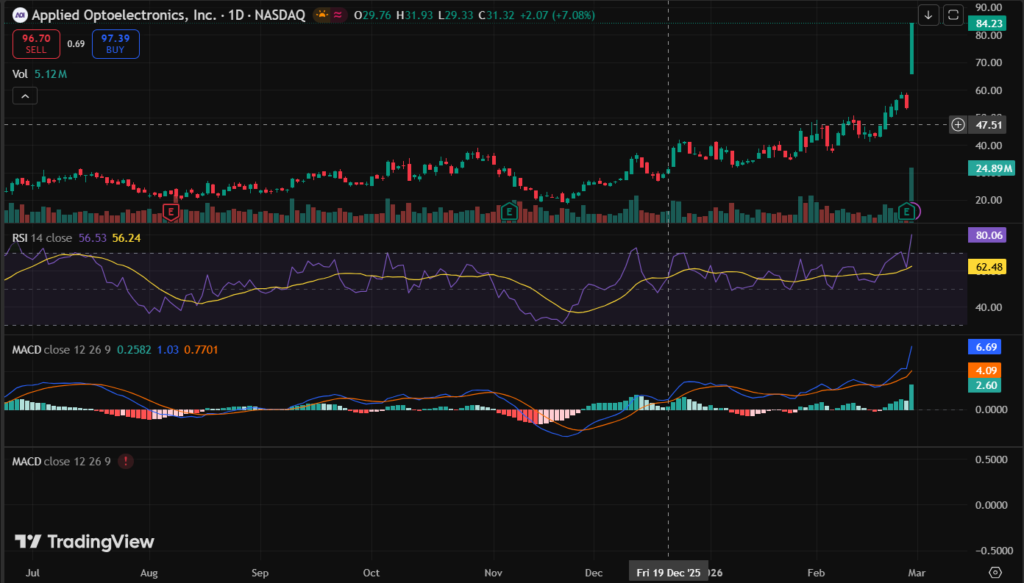Screen dimensions: 1024x583
Task: Click the plus icon next to the 47.51 price
Action: [958, 125]
